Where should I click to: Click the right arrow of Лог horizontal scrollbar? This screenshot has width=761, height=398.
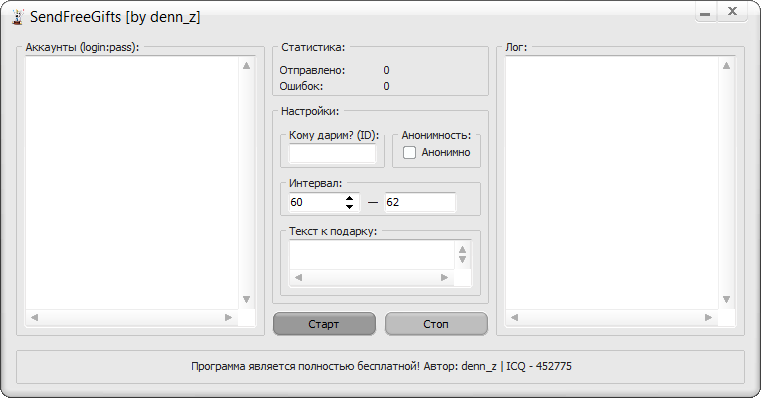tap(709, 317)
